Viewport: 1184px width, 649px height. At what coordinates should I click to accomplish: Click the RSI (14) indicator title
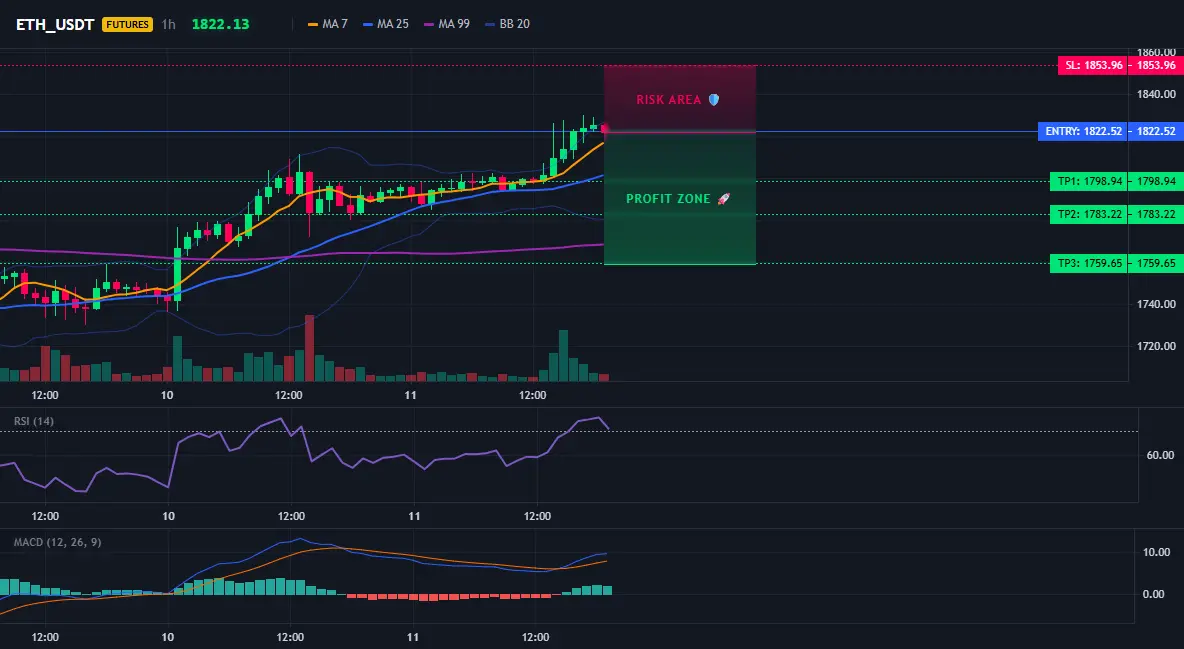point(34,421)
